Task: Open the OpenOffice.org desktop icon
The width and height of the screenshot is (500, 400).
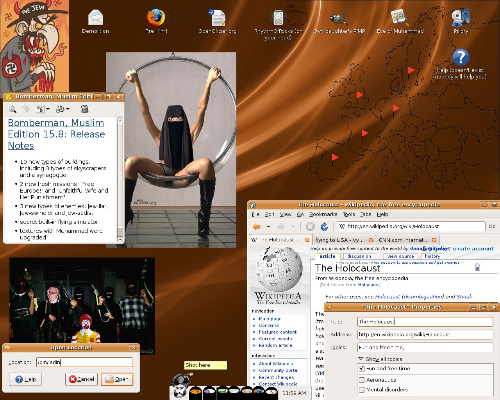Action: click(x=217, y=18)
